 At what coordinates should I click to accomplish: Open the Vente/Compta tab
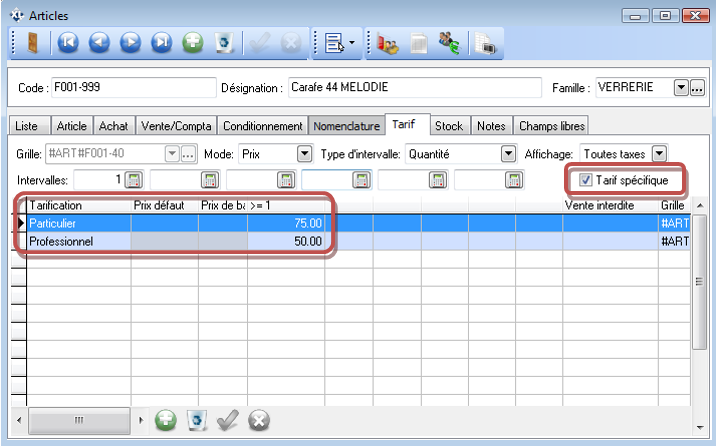[x=176, y=126]
